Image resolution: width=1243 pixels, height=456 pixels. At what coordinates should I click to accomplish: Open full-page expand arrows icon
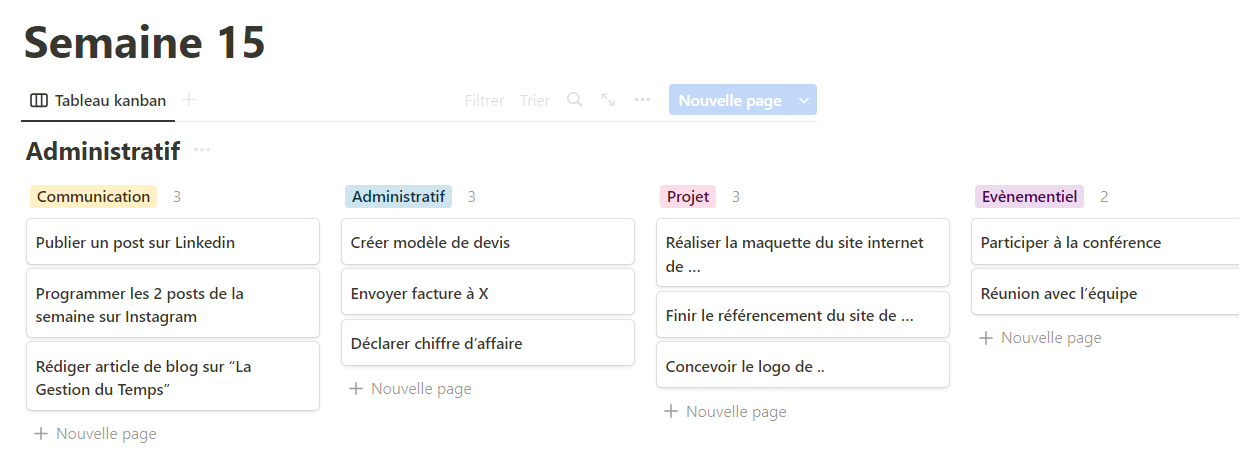tap(608, 100)
